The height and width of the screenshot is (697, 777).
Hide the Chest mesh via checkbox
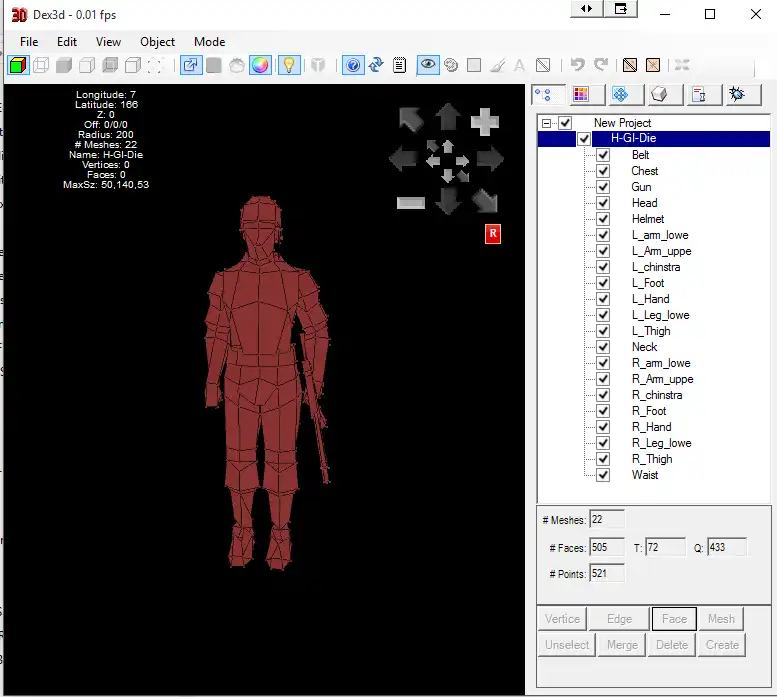(x=603, y=171)
